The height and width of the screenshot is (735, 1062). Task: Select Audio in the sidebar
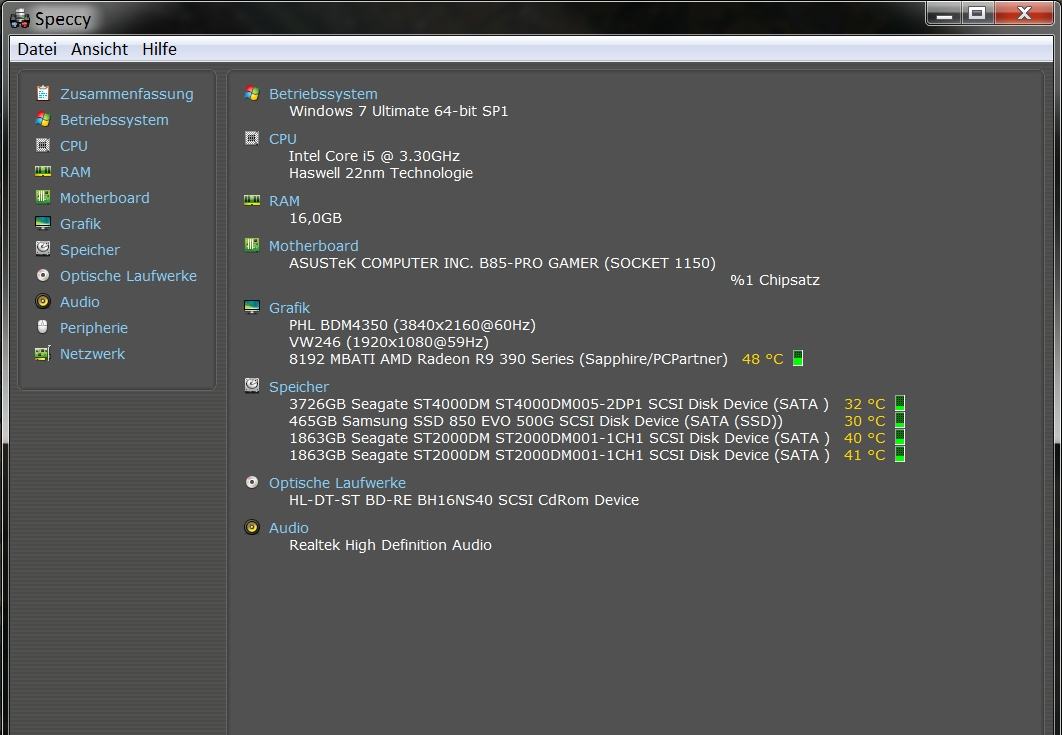(x=79, y=301)
